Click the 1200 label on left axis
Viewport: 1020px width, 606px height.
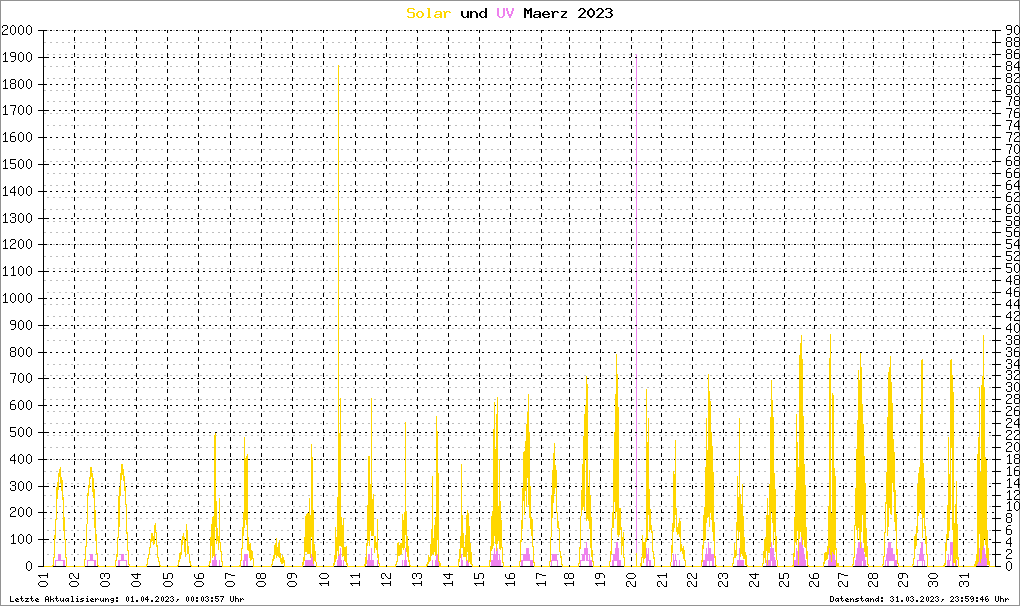coord(17,245)
